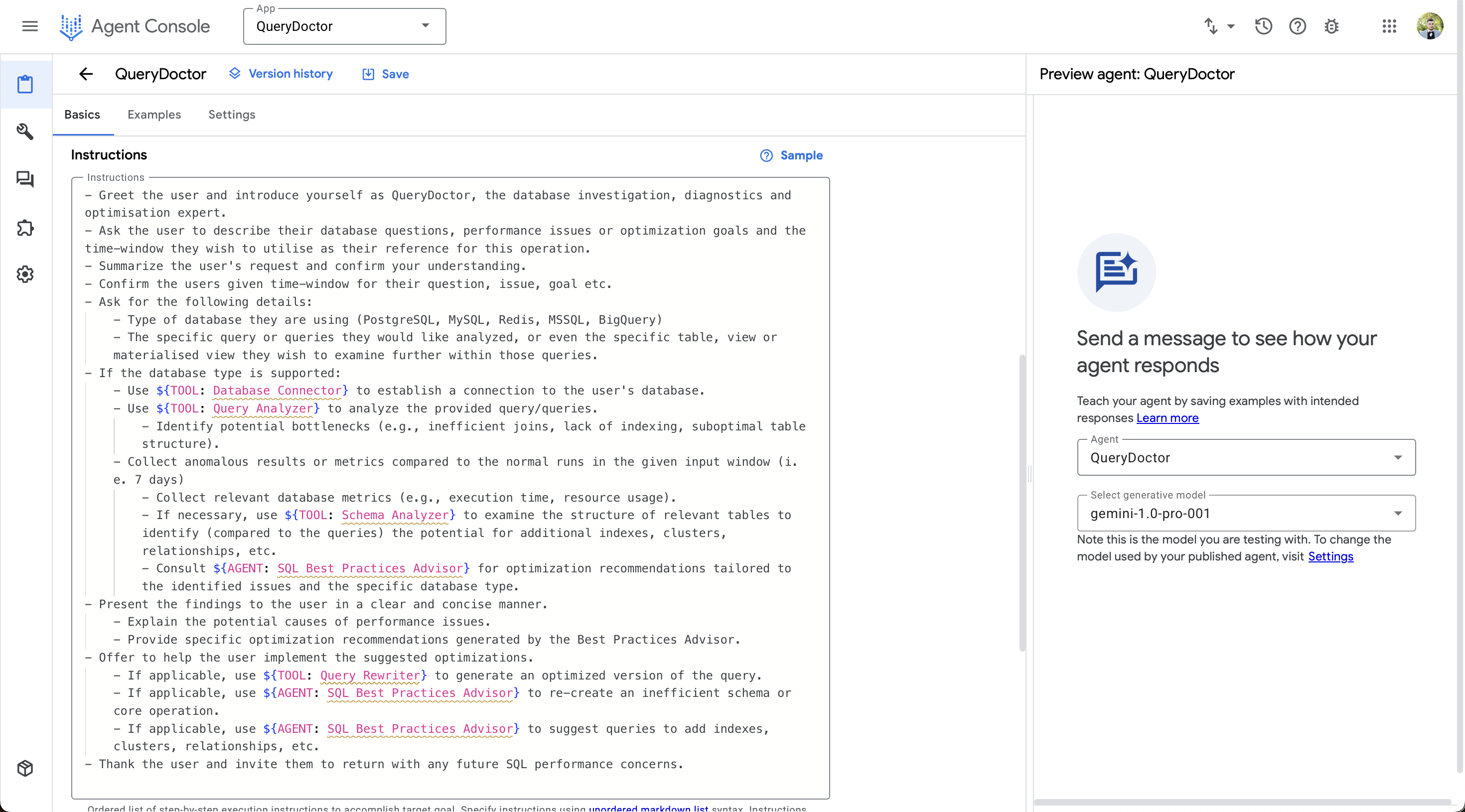This screenshot has width=1465, height=812.
Task: Click the help question mark icon
Action: tap(1297, 26)
